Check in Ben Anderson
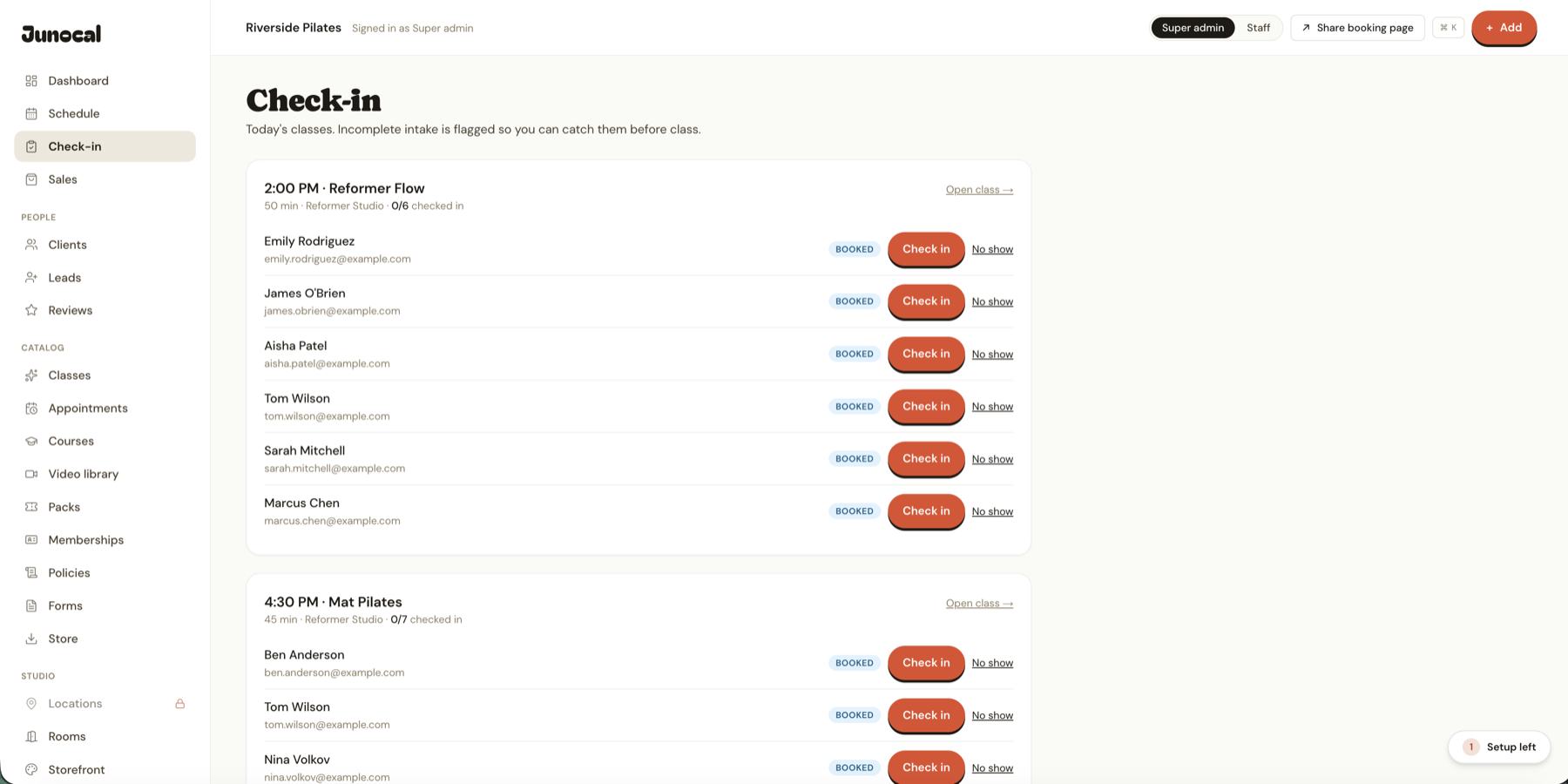 (926, 663)
